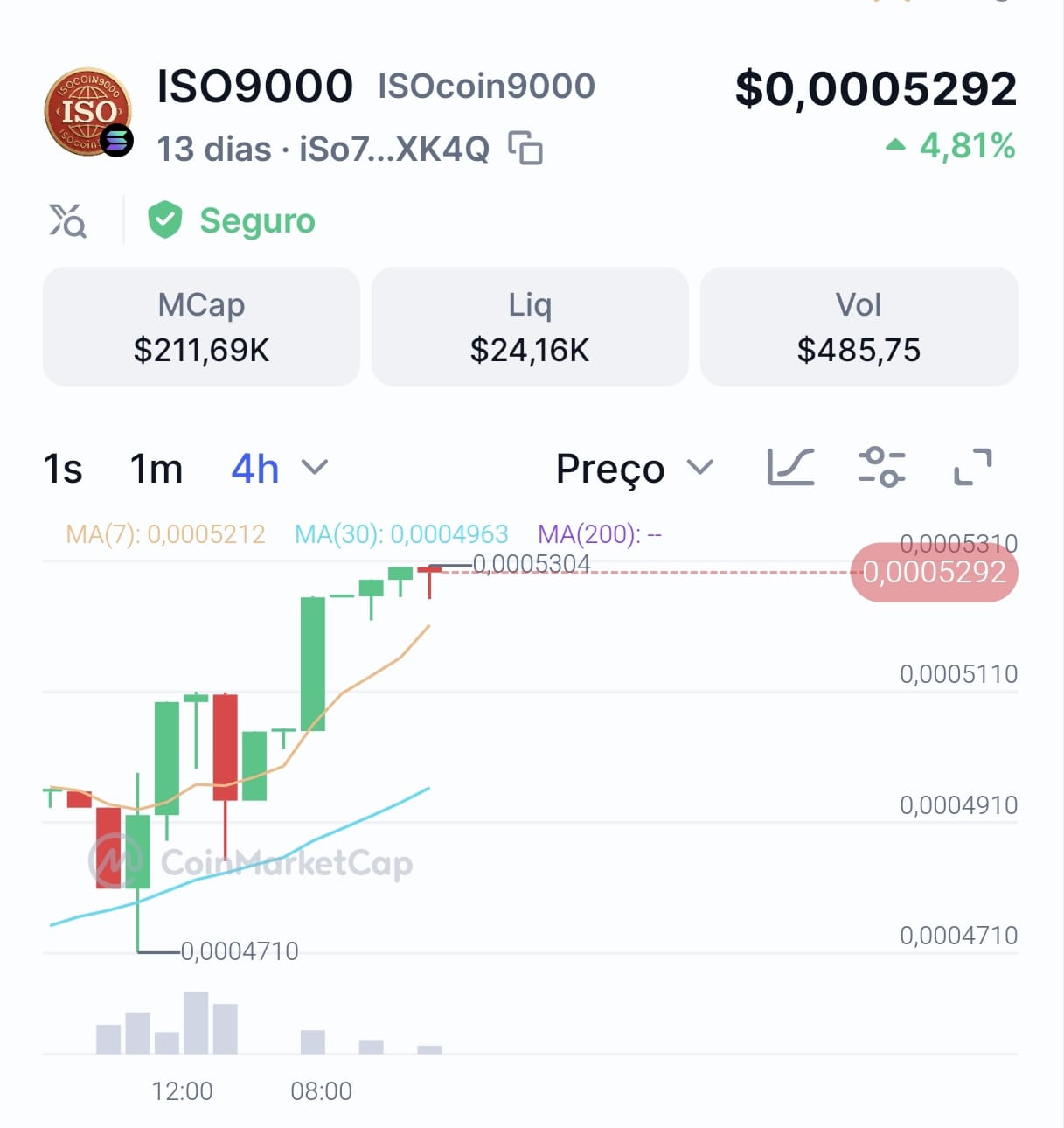Switch to line chart view icon
Viewport: 1064px width, 1128px height.
pos(790,467)
